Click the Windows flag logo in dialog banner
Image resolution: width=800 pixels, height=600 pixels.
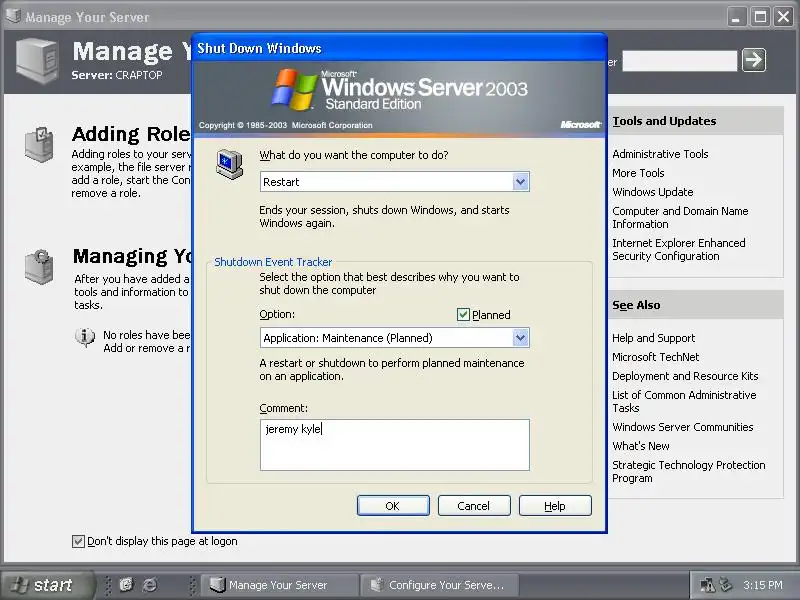coord(294,89)
